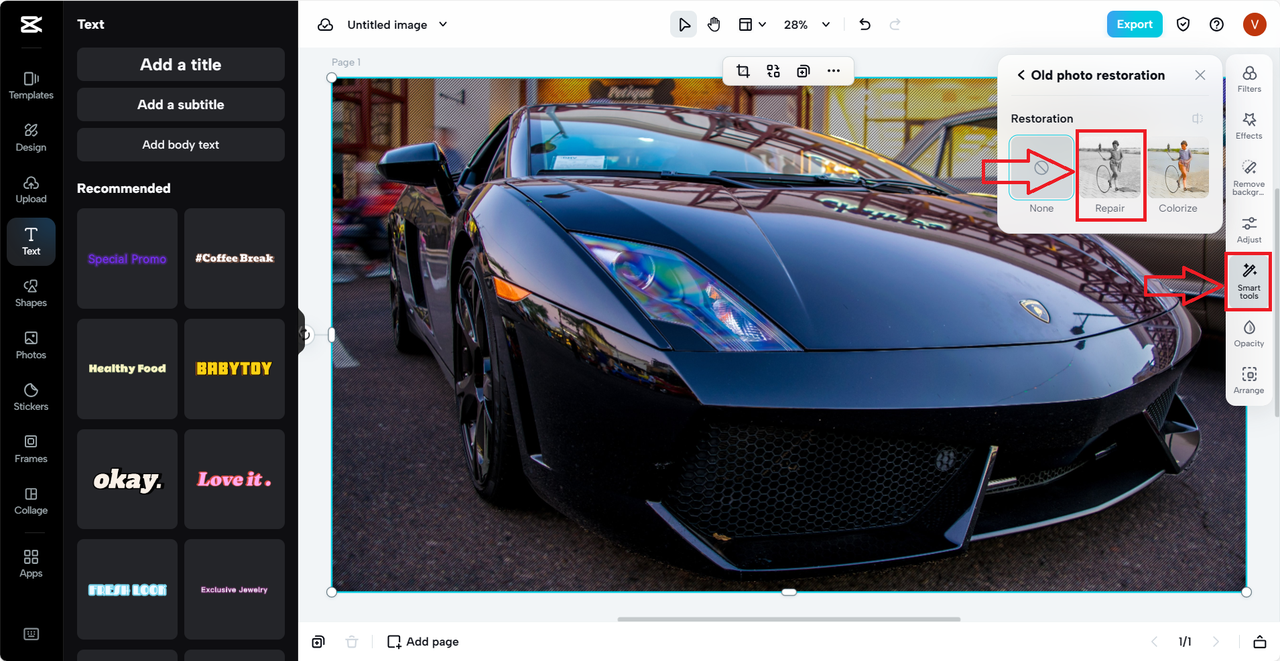This screenshot has height=661, width=1280.
Task: Click the cloud save status icon
Action: coord(325,24)
